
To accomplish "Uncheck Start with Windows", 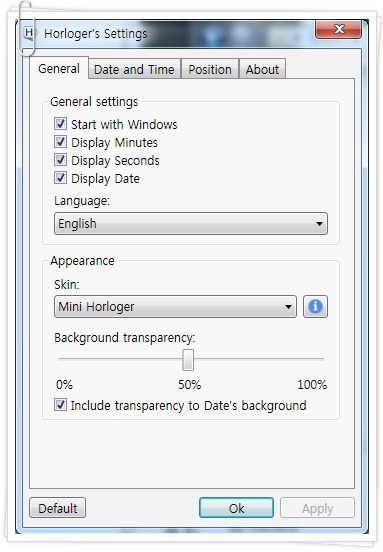I will (x=60, y=124).
